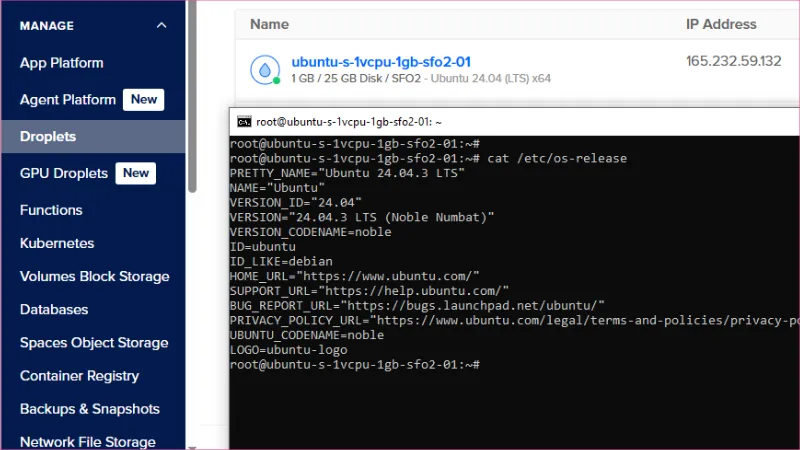The height and width of the screenshot is (450, 800).
Task: Click the sidebar vertical scrollbar
Action: [192, 97]
